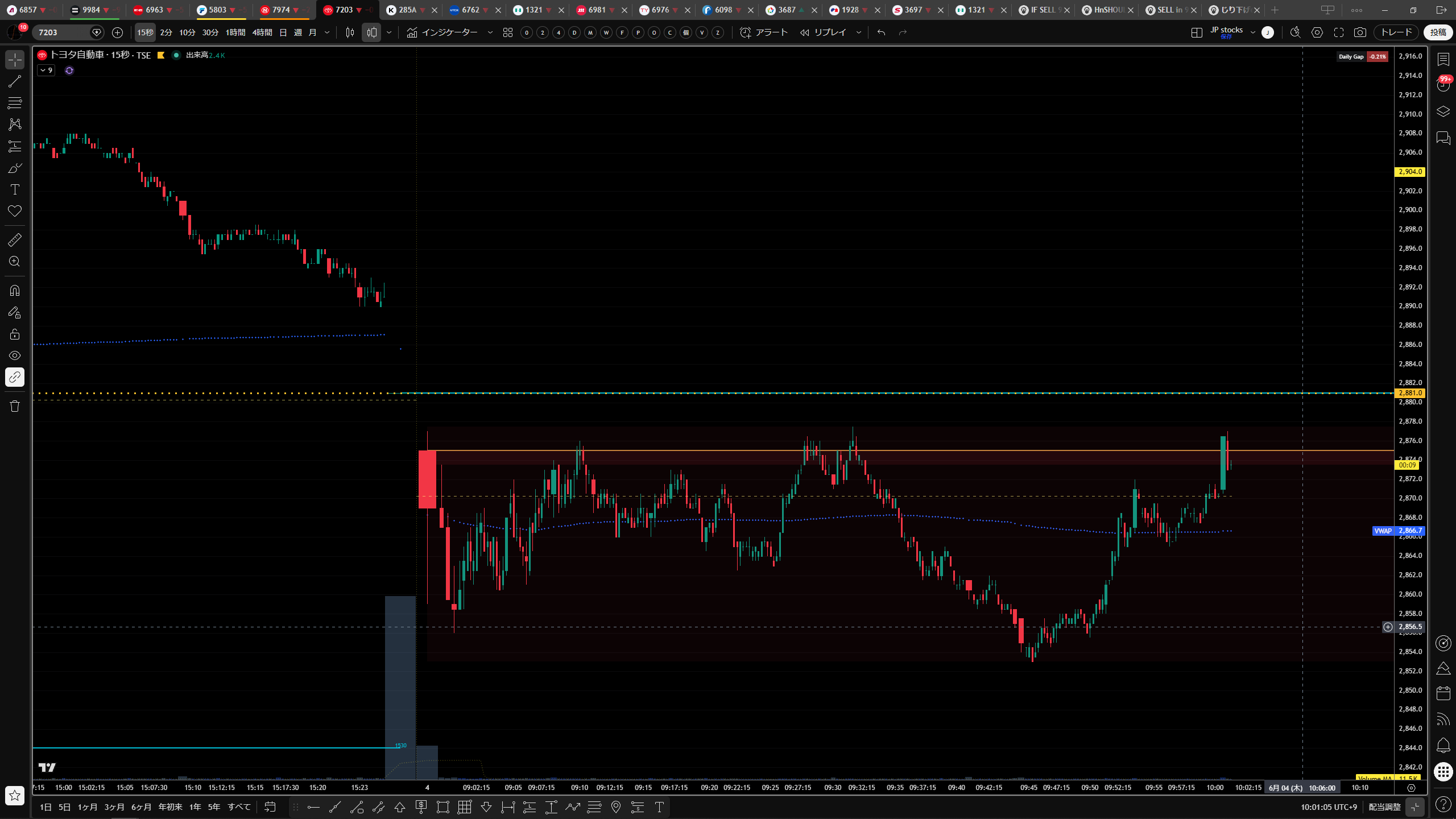Click the VWAP 2,866.7 price label
The height and width of the screenshot is (819, 1456).
click(x=1399, y=531)
